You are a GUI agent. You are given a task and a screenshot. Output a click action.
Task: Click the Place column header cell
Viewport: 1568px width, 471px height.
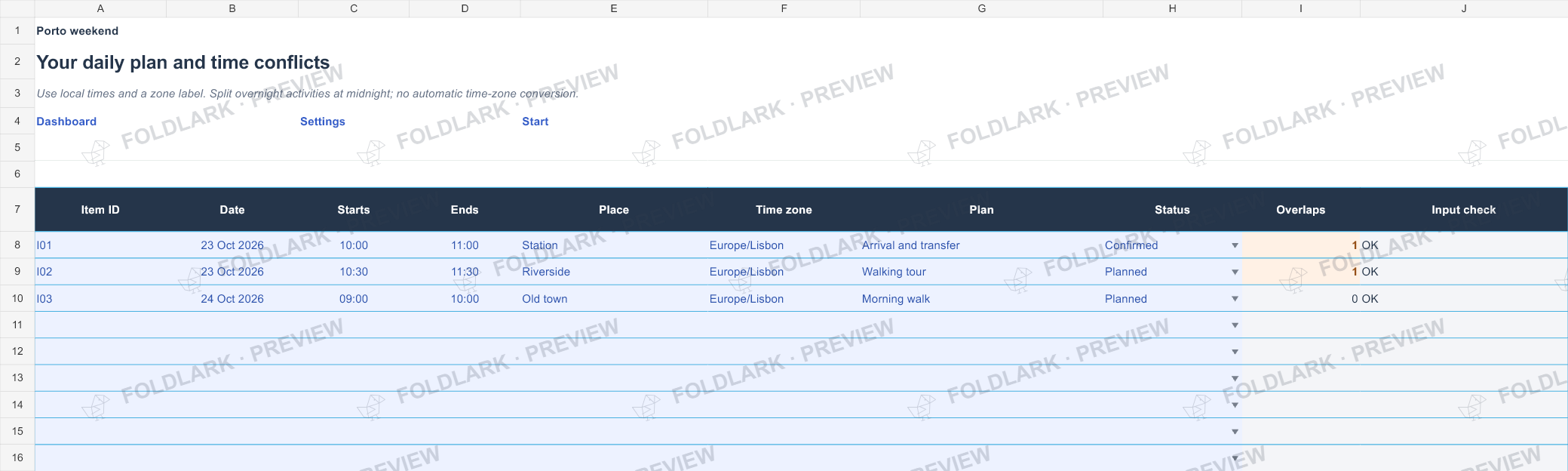pos(614,210)
